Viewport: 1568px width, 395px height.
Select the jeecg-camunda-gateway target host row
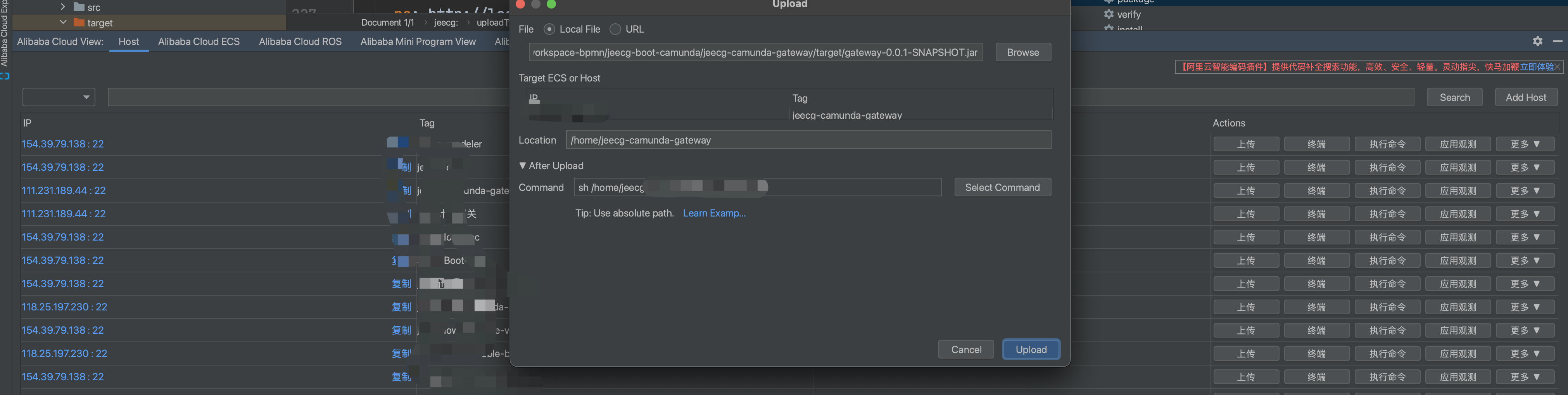click(789, 114)
